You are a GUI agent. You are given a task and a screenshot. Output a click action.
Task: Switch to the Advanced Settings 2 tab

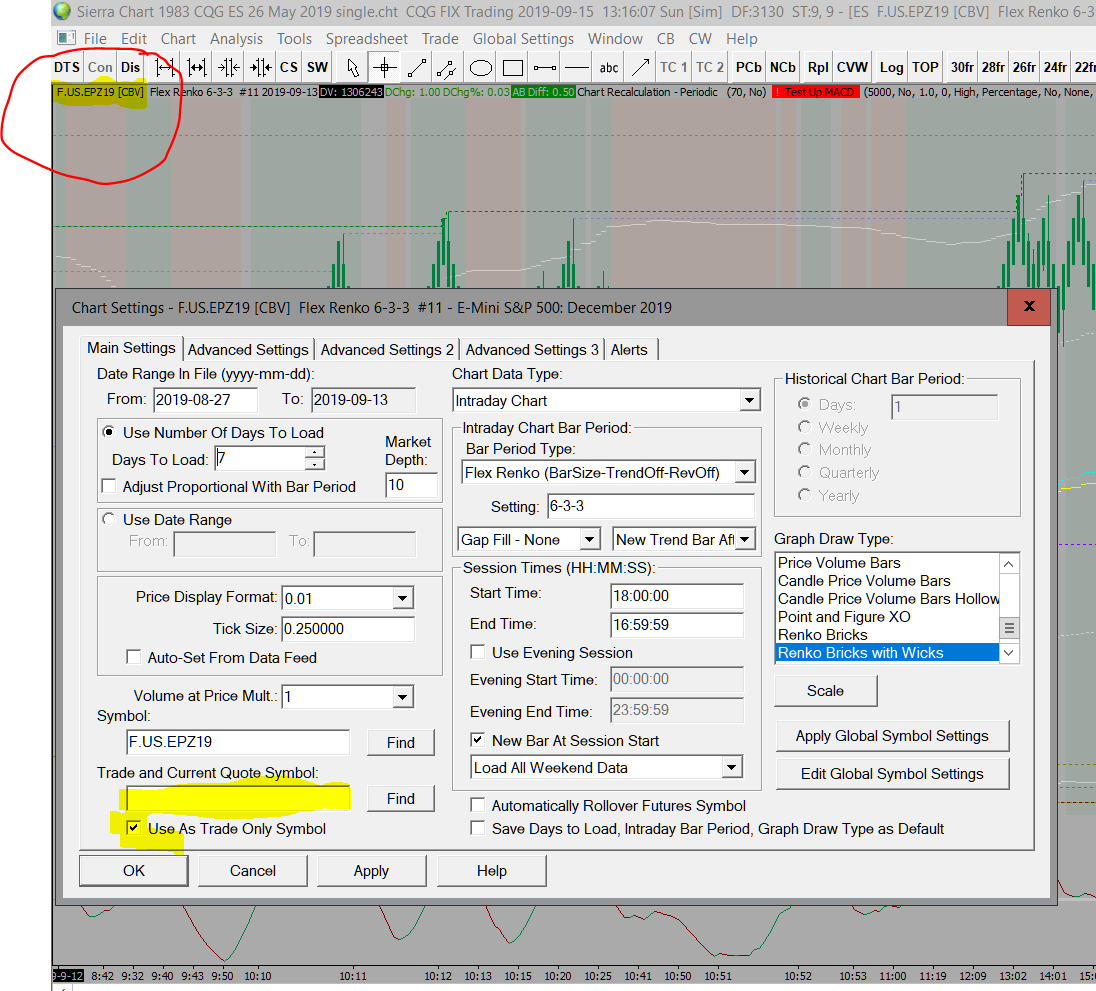(386, 349)
